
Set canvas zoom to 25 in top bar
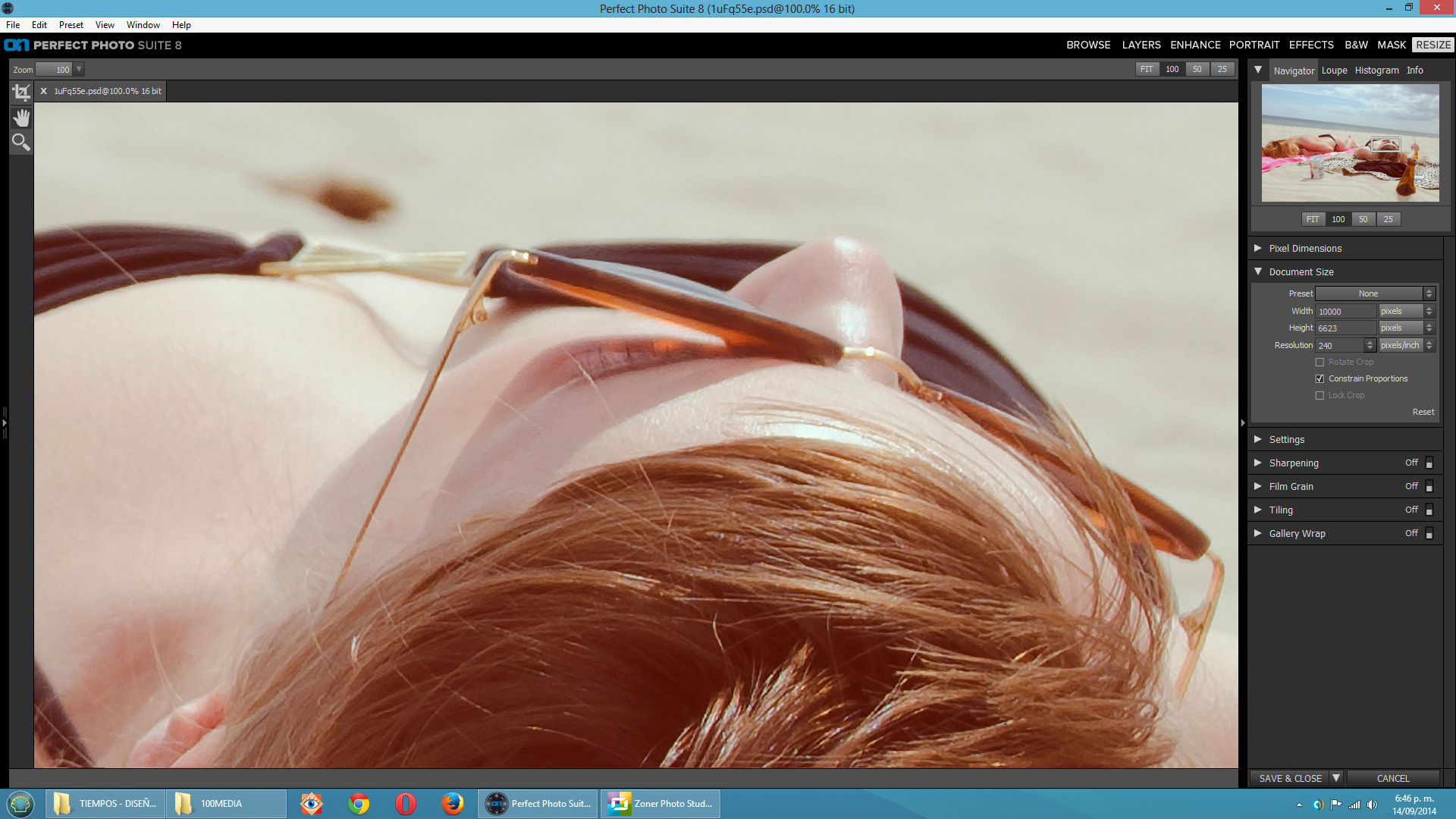click(1222, 69)
